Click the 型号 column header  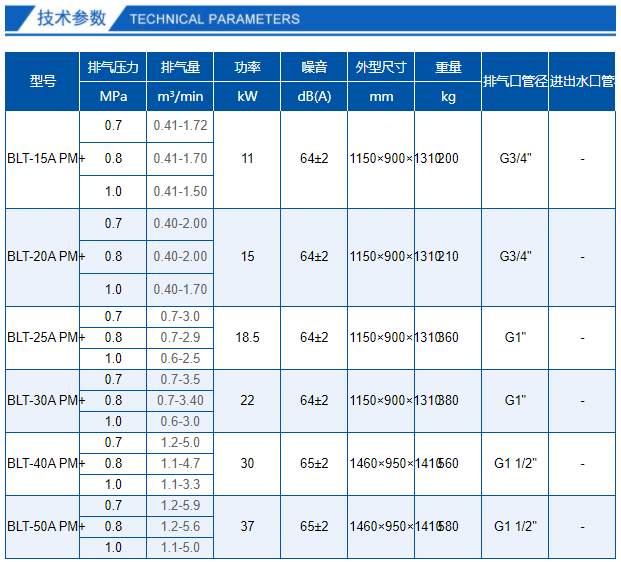pyautogui.click(x=42, y=82)
